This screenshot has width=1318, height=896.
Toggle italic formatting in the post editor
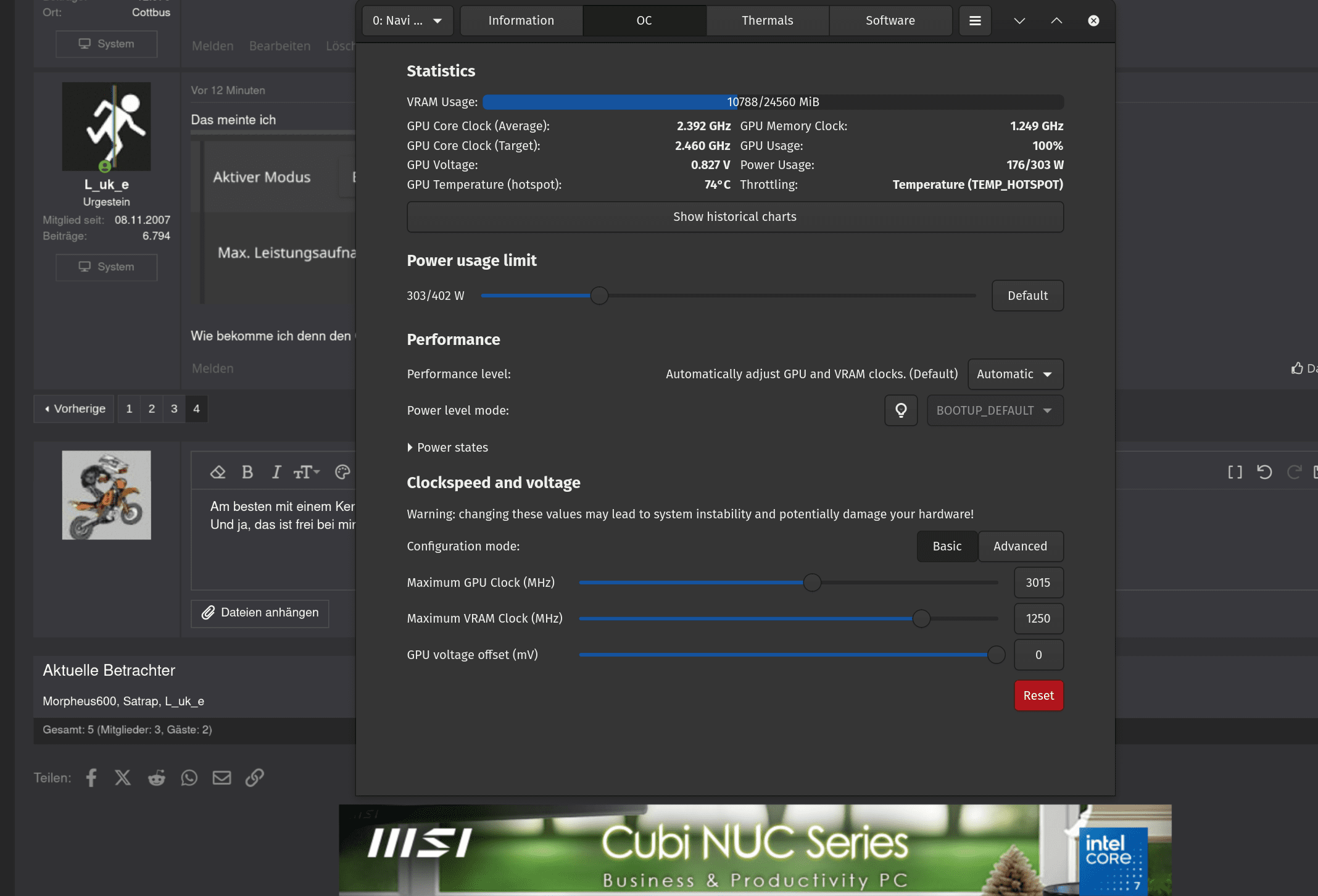pyautogui.click(x=276, y=472)
